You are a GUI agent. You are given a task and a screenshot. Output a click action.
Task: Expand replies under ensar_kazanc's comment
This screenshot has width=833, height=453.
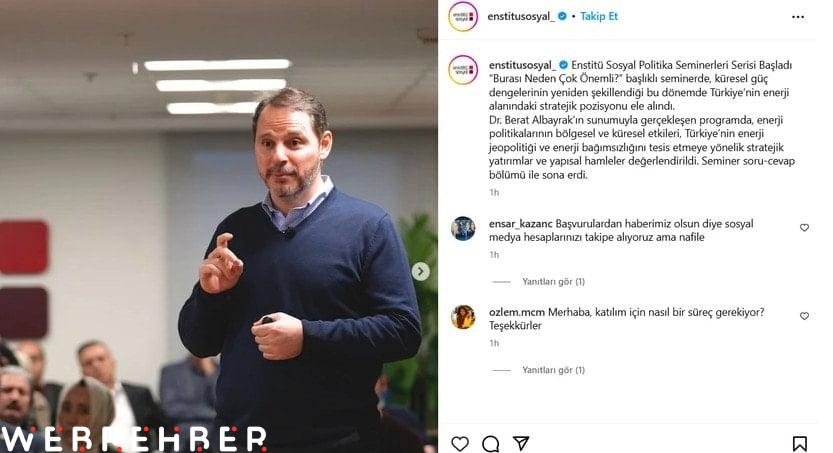click(x=553, y=281)
